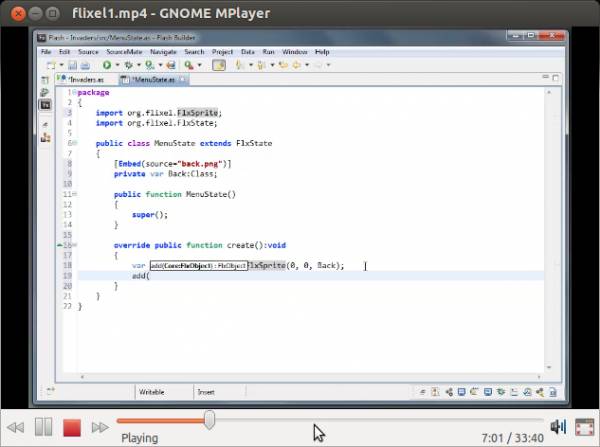The height and width of the screenshot is (447, 600).
Task: Click the Export Release Build icon
Action: pyautogui.click(x=171, y=65)
